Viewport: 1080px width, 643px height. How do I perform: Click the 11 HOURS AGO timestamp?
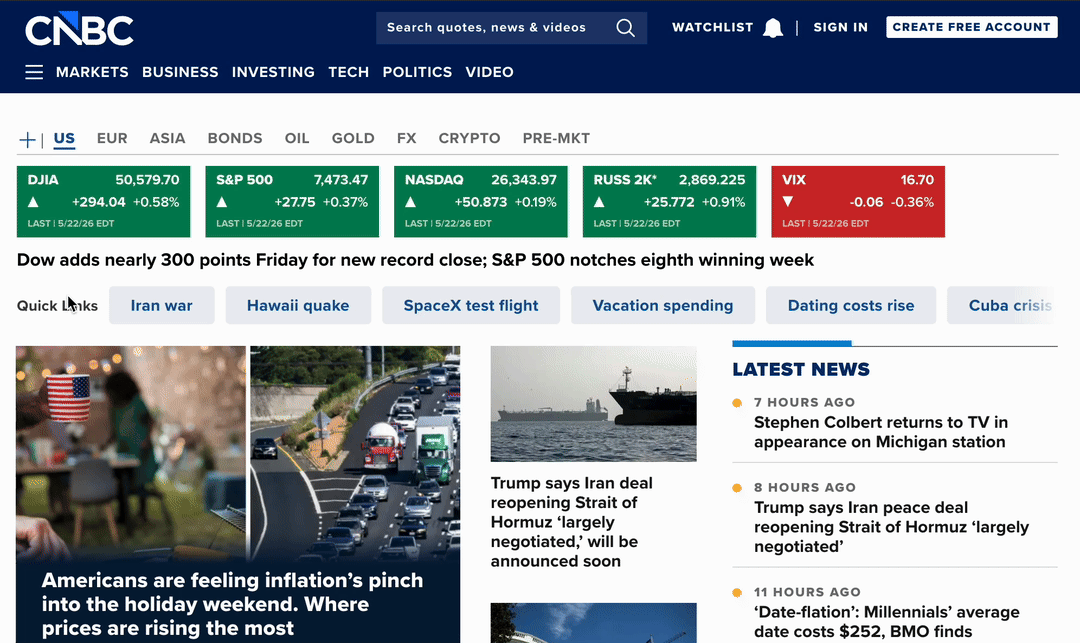coord(807,592)
